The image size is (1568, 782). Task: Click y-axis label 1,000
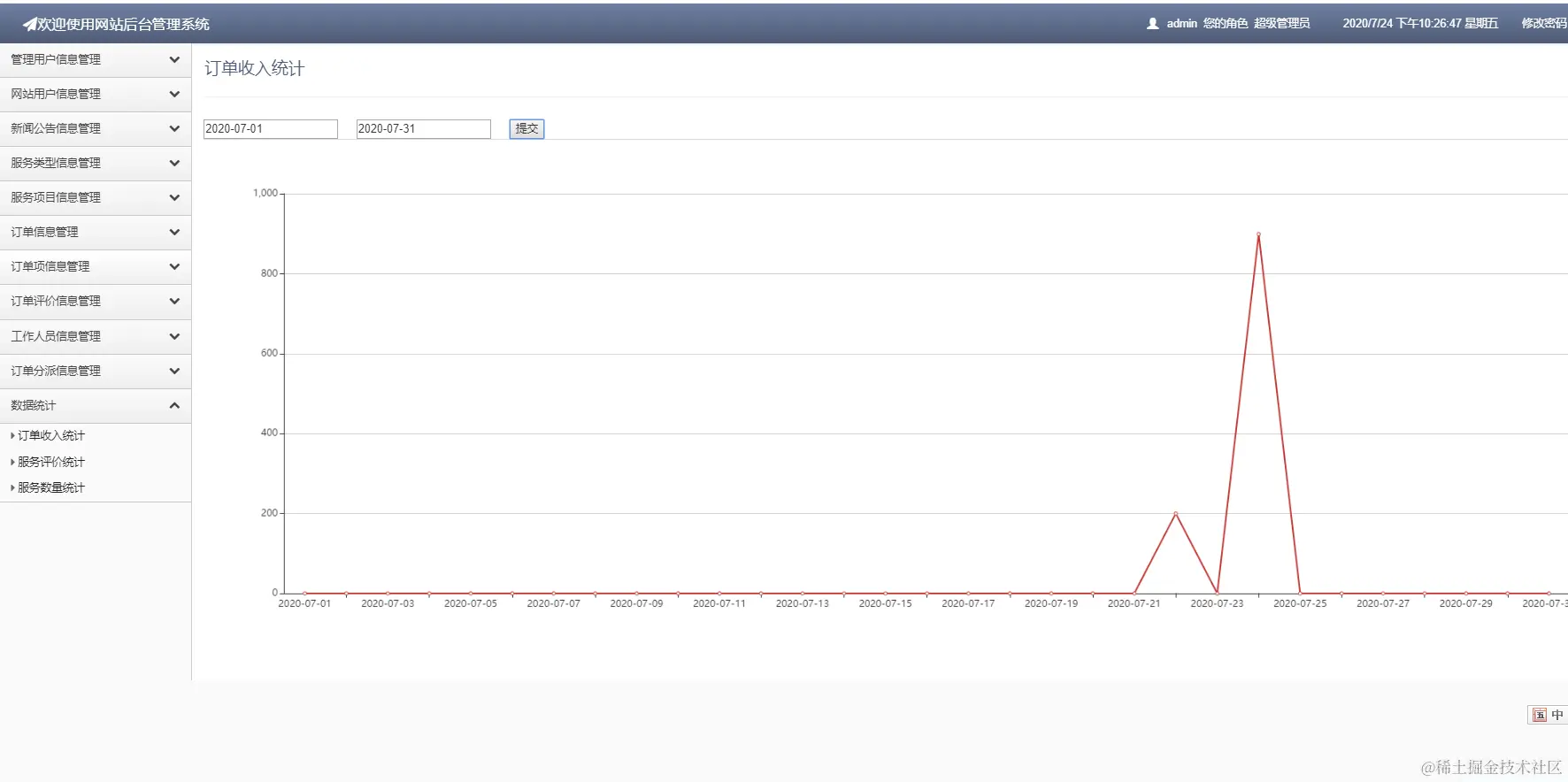(265, 193)
